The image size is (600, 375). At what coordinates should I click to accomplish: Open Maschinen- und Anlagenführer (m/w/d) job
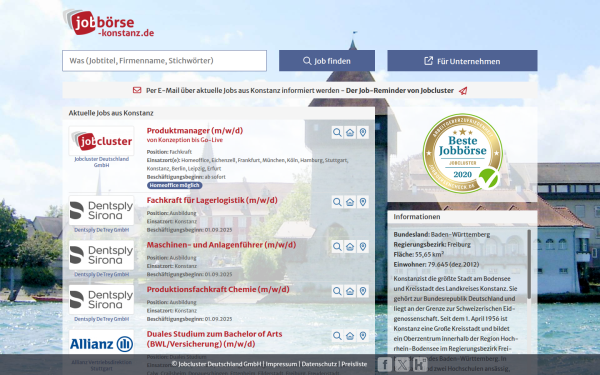pyautogui.click(x=221, y=245)
